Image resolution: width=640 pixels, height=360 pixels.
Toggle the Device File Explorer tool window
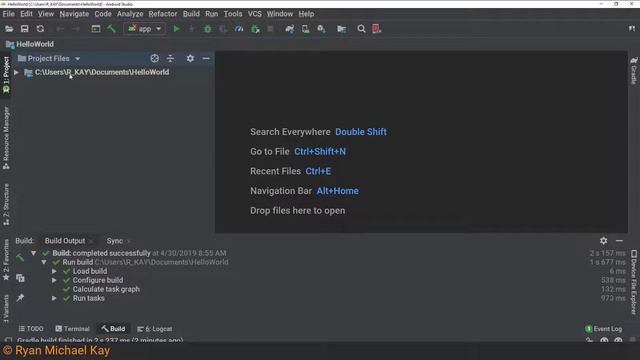634,282
